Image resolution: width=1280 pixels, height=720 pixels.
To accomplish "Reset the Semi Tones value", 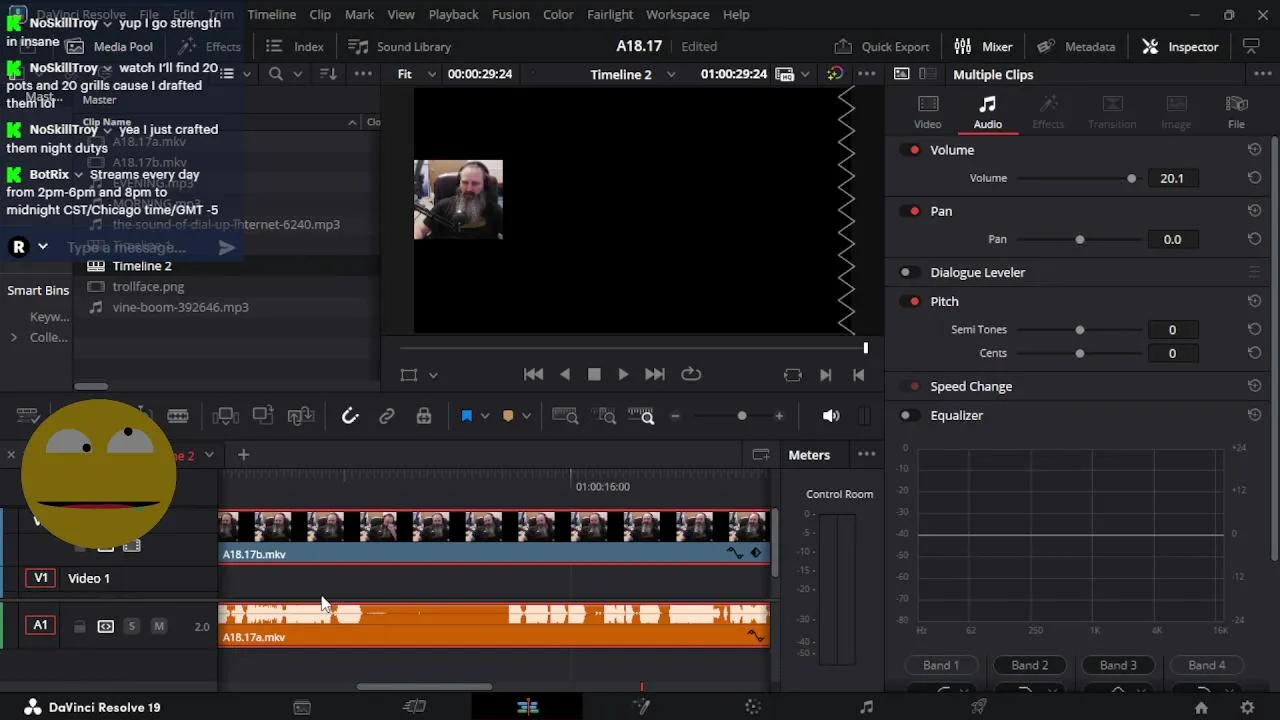I will (1254, 329).
